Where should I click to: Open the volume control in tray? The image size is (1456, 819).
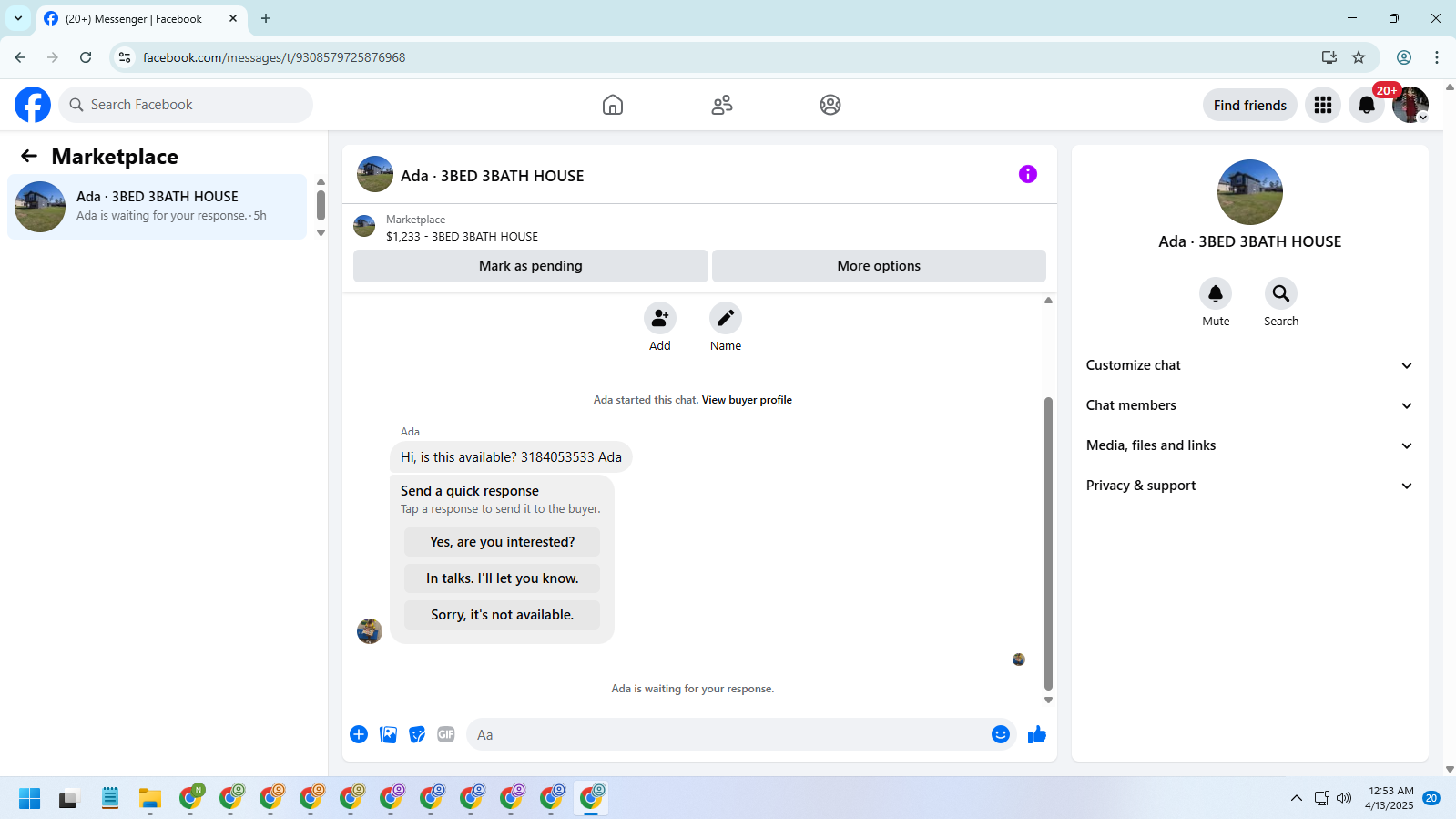[x=1344, y=799]
